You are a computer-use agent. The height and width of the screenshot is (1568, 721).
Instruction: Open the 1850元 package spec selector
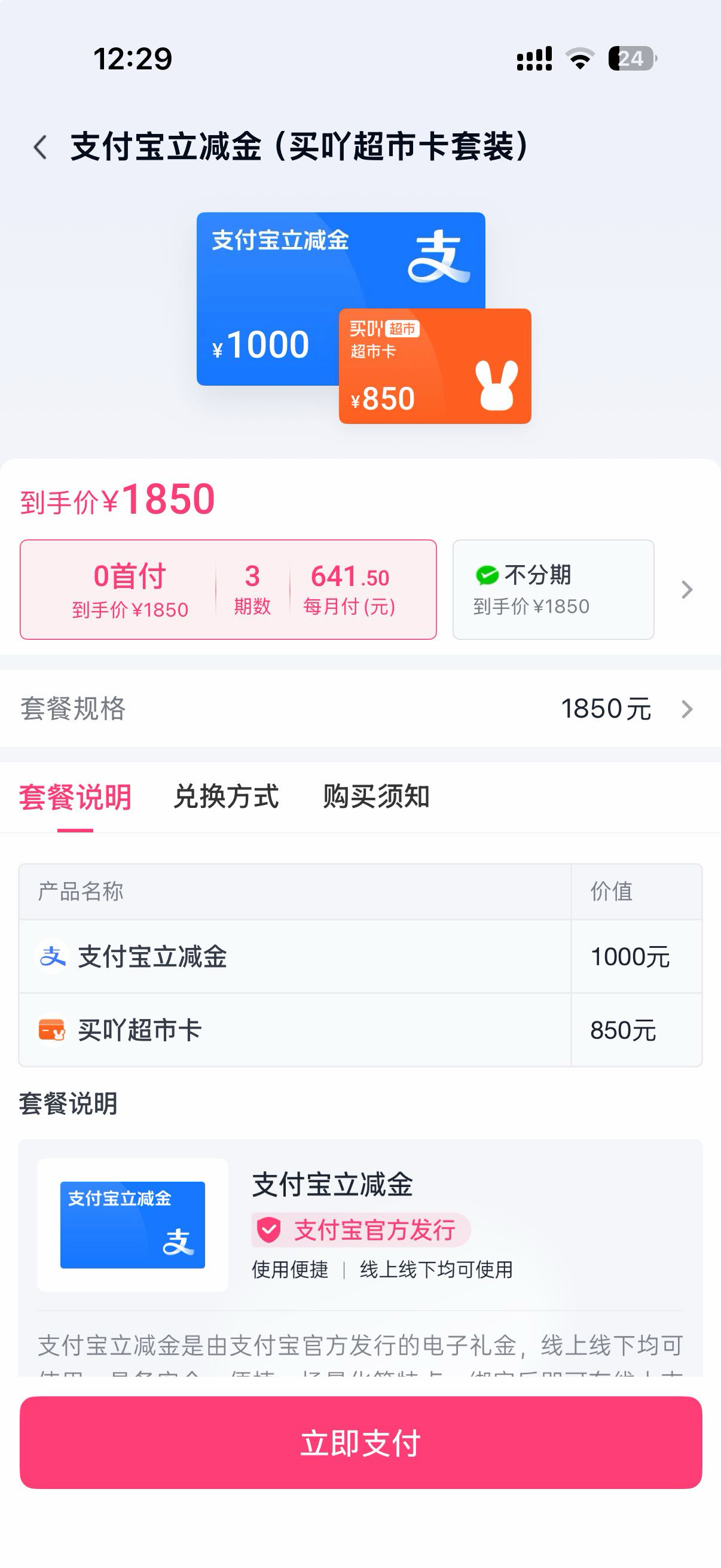(606, 709)
